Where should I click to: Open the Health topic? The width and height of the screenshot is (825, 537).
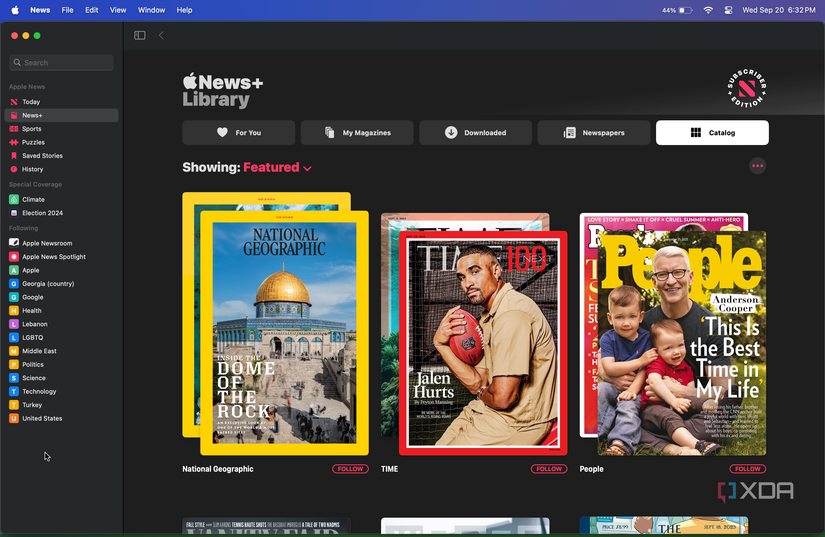click(62, 310)
